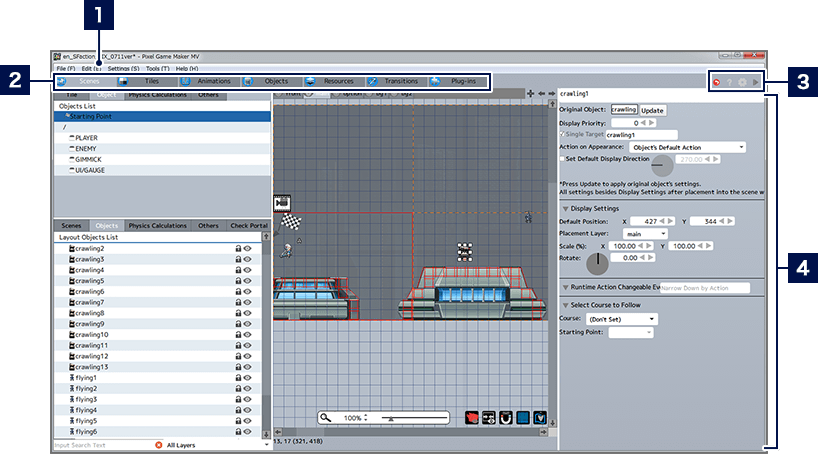Open the Animations editor tab
The image size is (818, 454).
click(x=209, y=81)
